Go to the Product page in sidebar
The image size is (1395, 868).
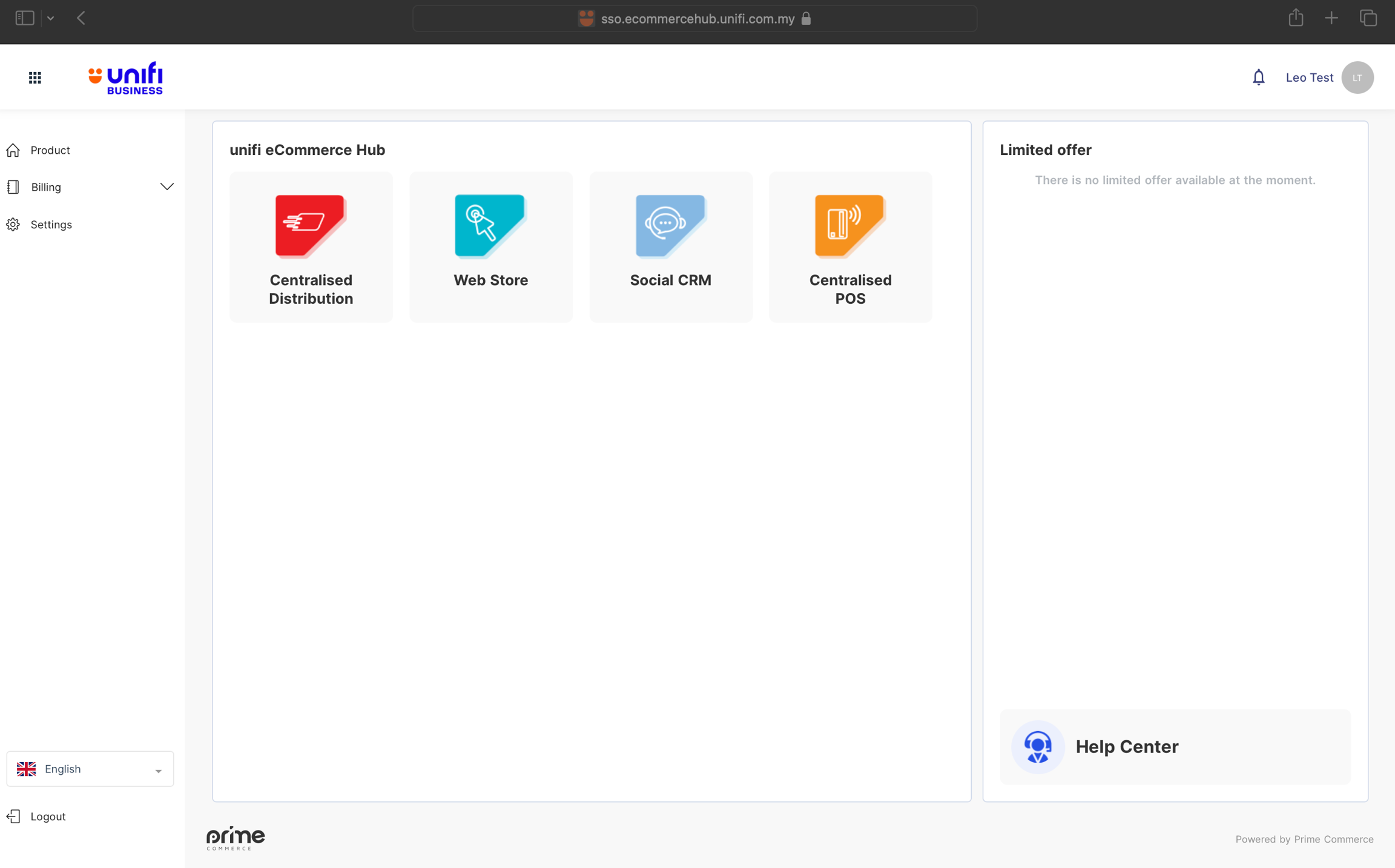(x=50, y=150)
